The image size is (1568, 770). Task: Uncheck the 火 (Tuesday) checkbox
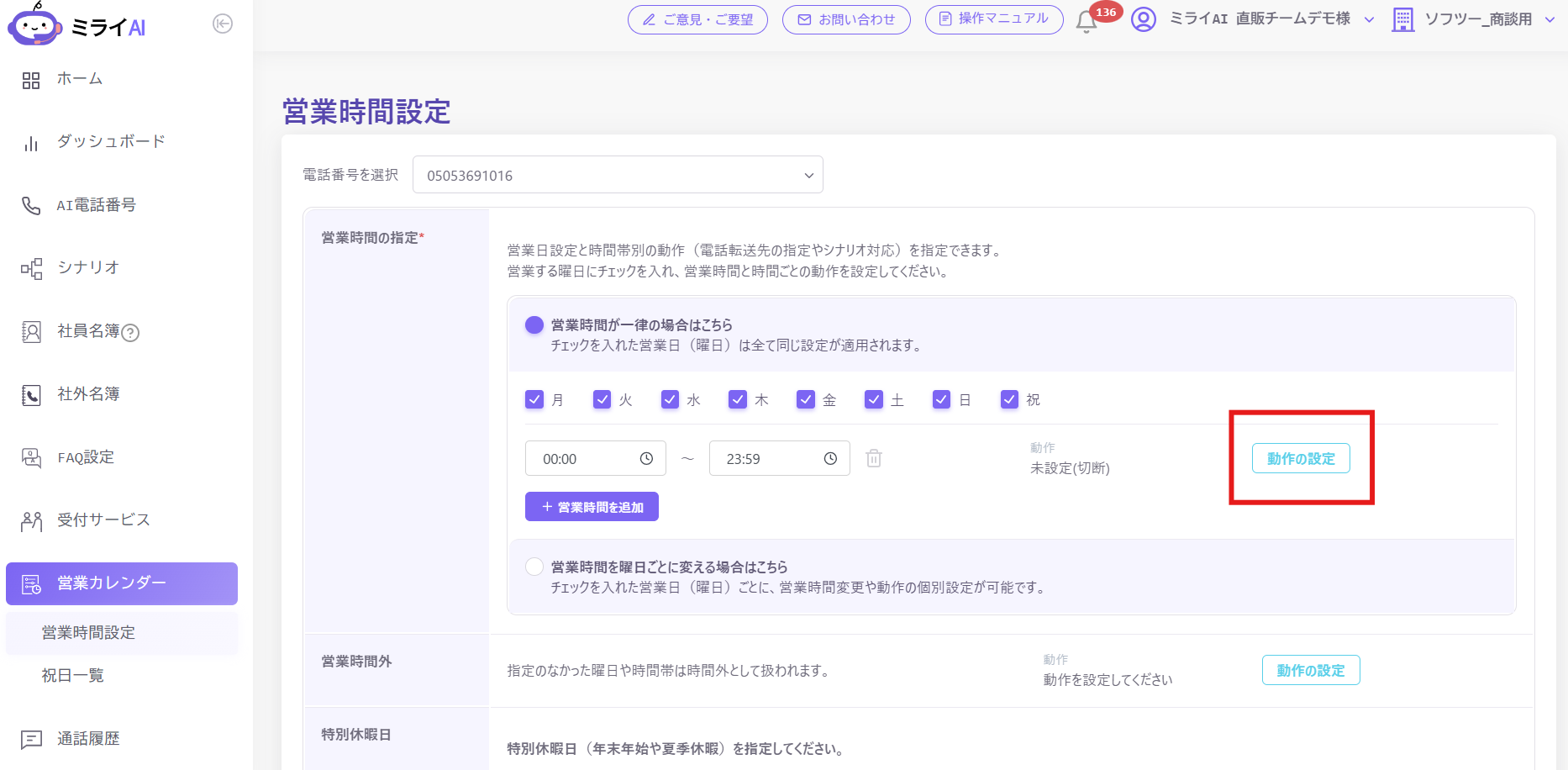click(x=602, y=399)
